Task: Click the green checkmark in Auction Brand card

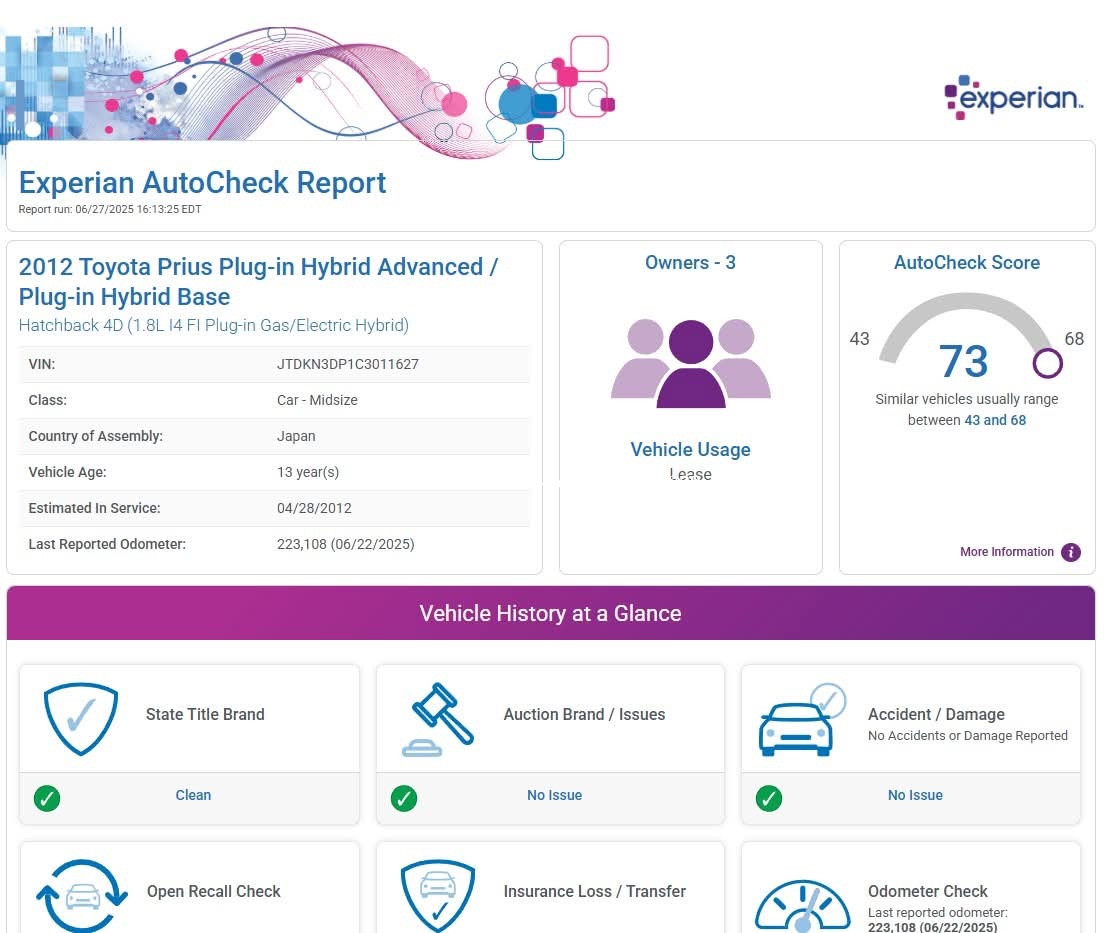Action: click(404, 798)
